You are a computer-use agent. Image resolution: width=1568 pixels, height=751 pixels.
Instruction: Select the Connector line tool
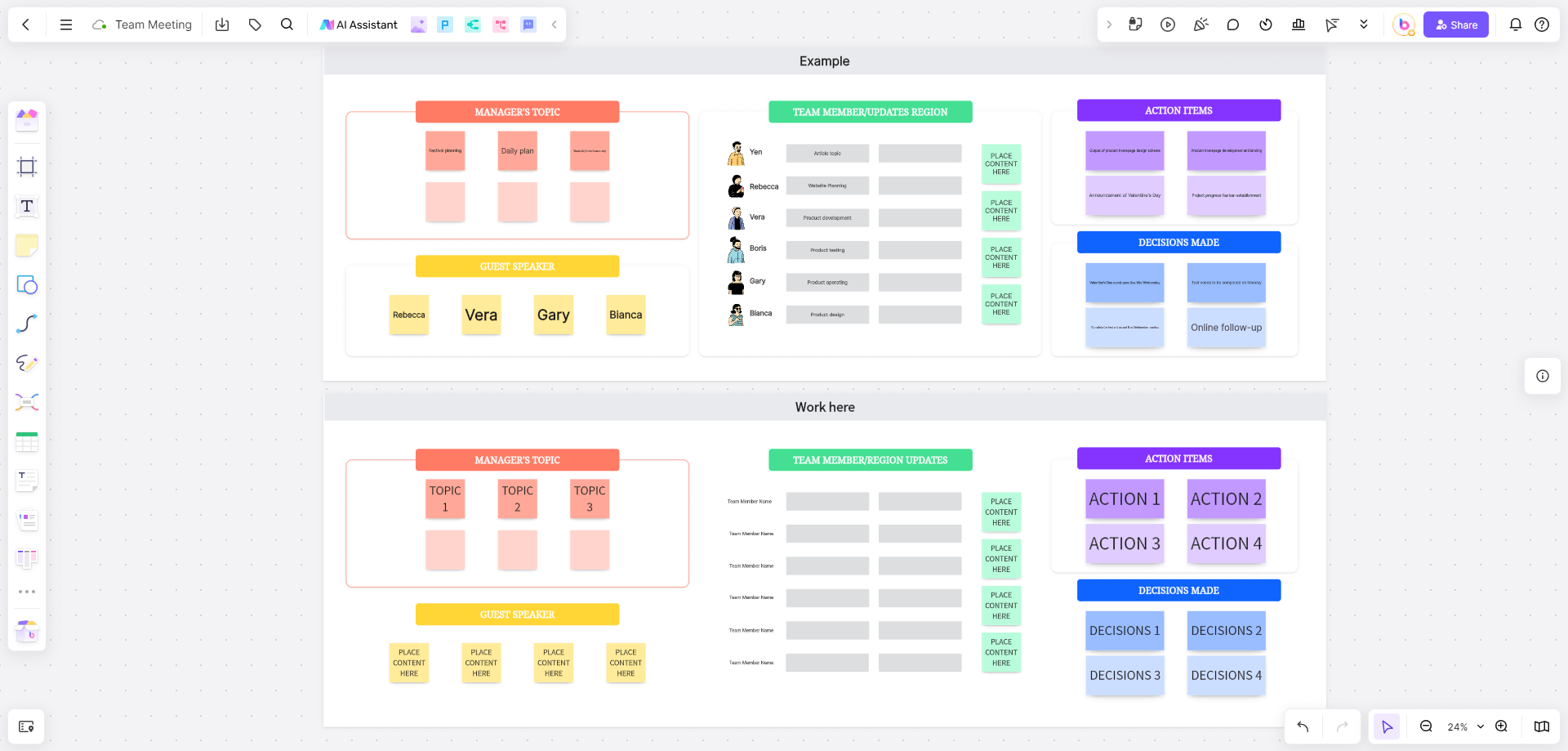tap(27, 324)
